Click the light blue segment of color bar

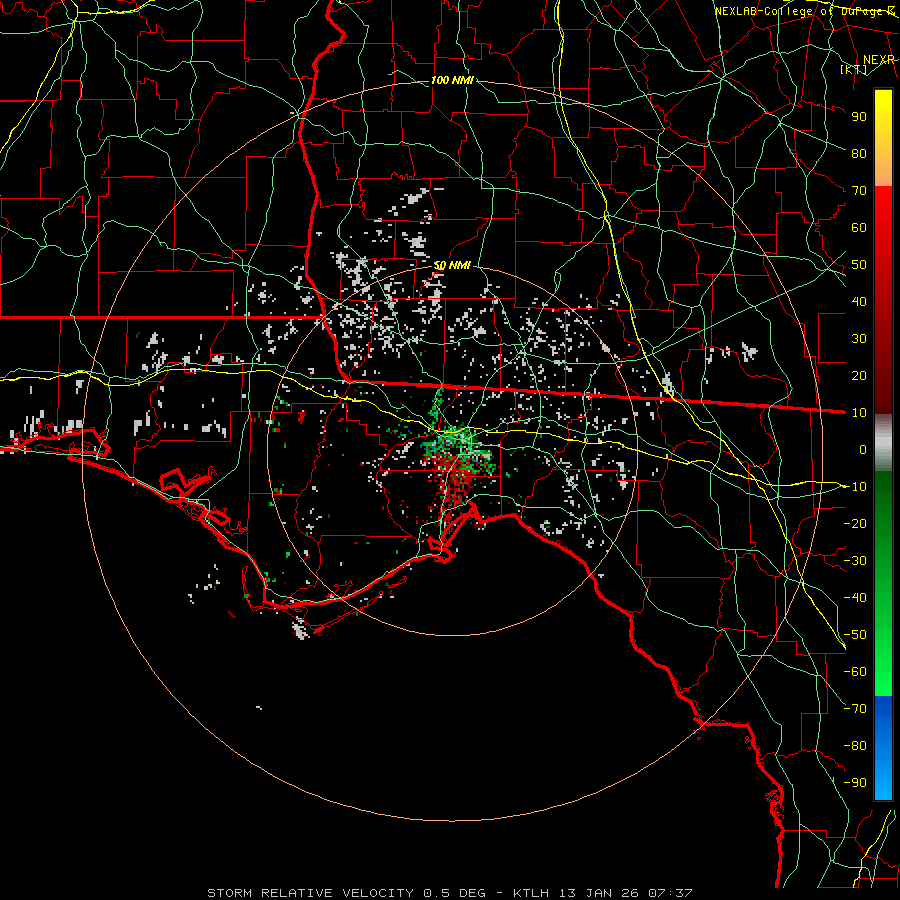(883, 772)
